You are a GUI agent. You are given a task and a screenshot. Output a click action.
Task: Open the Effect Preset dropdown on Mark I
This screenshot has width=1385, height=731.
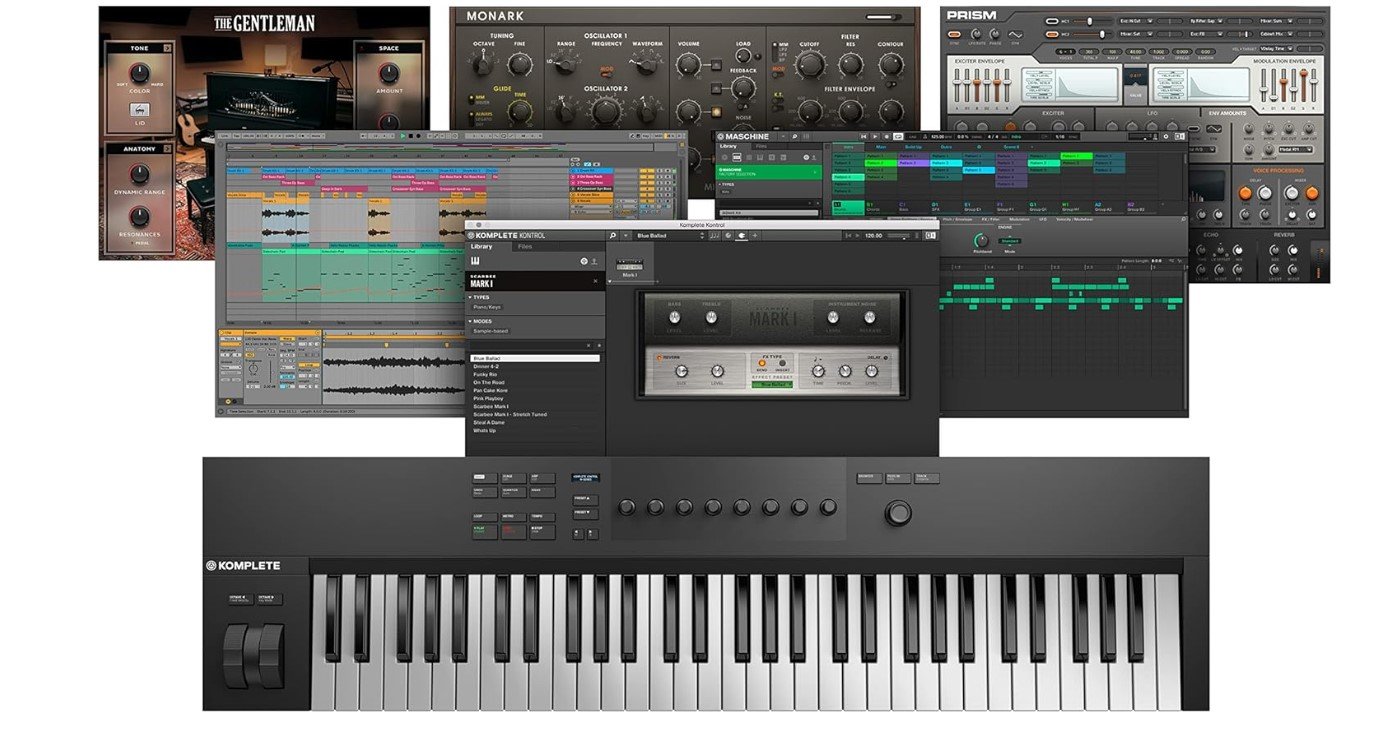pos(772,384)
